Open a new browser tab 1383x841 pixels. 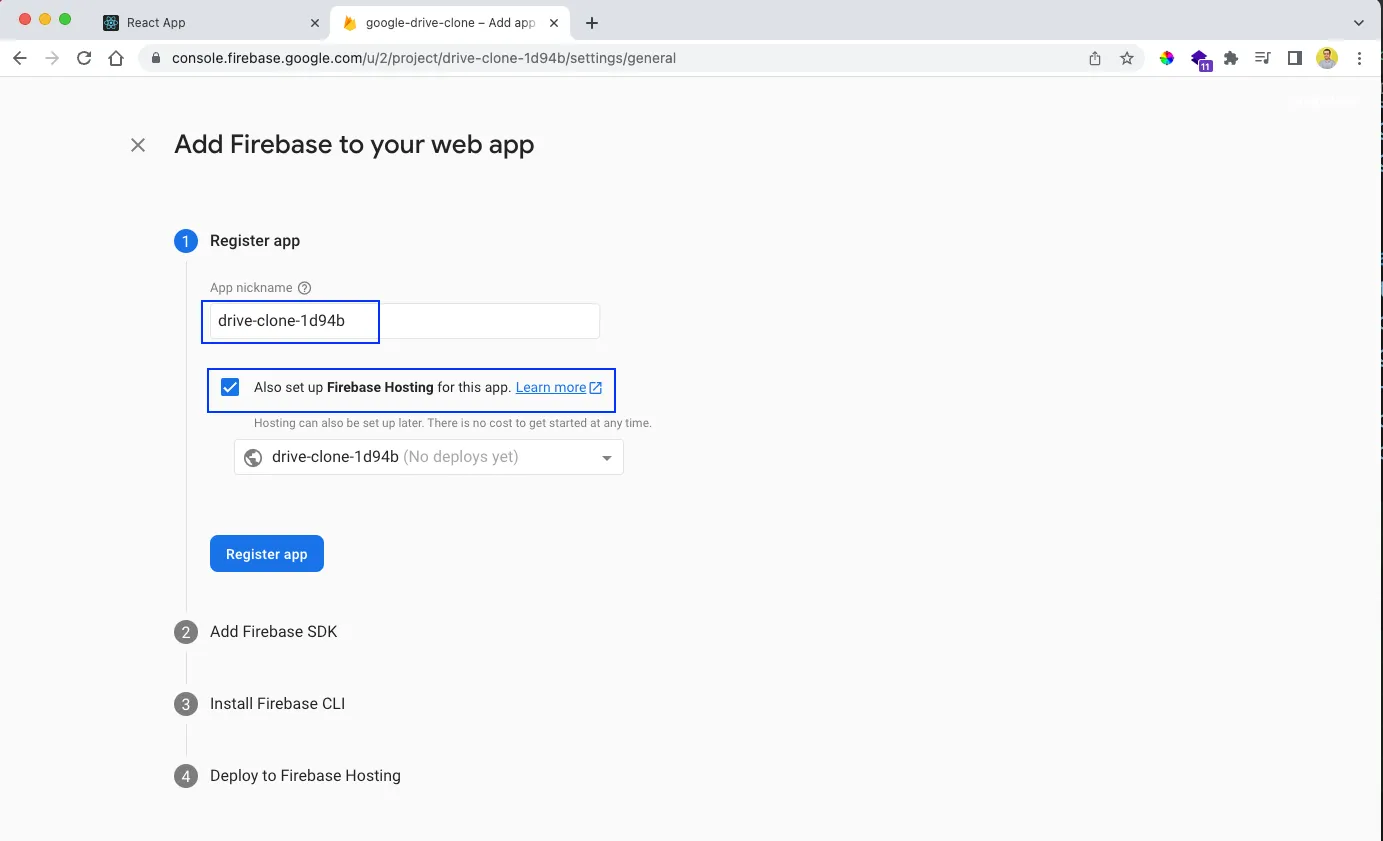592,22
